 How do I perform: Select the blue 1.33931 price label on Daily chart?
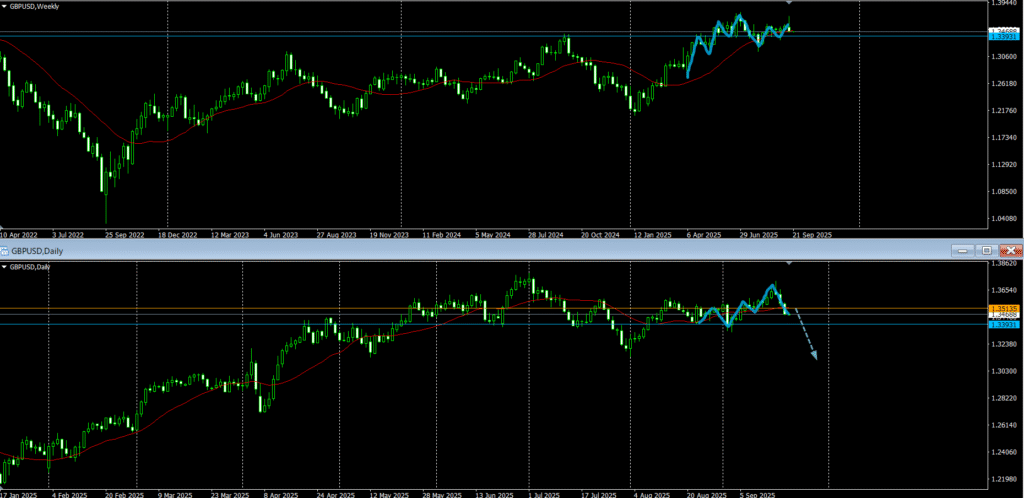click(1002, 324)
